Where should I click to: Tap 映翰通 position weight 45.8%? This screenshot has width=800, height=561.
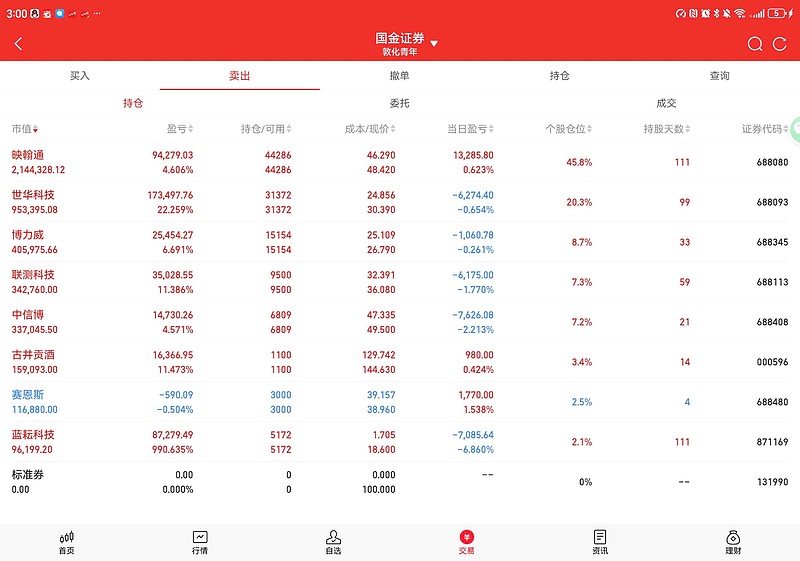pyautogui.click(x=579, y=162)
